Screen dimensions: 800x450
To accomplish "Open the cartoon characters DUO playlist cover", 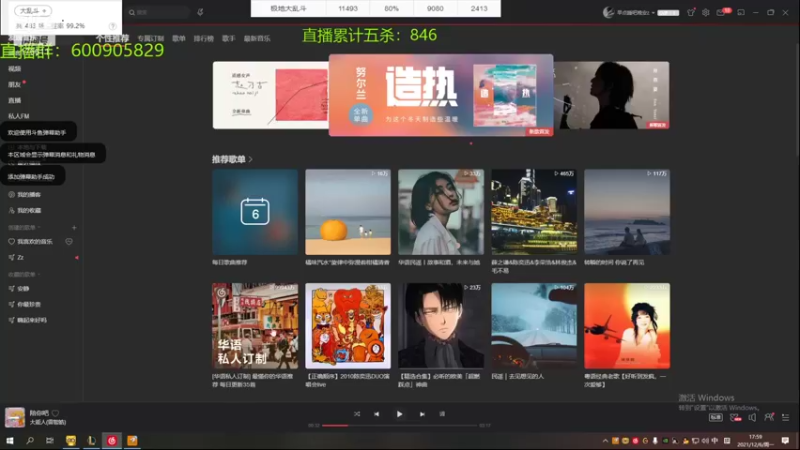I will click(348, 326).
